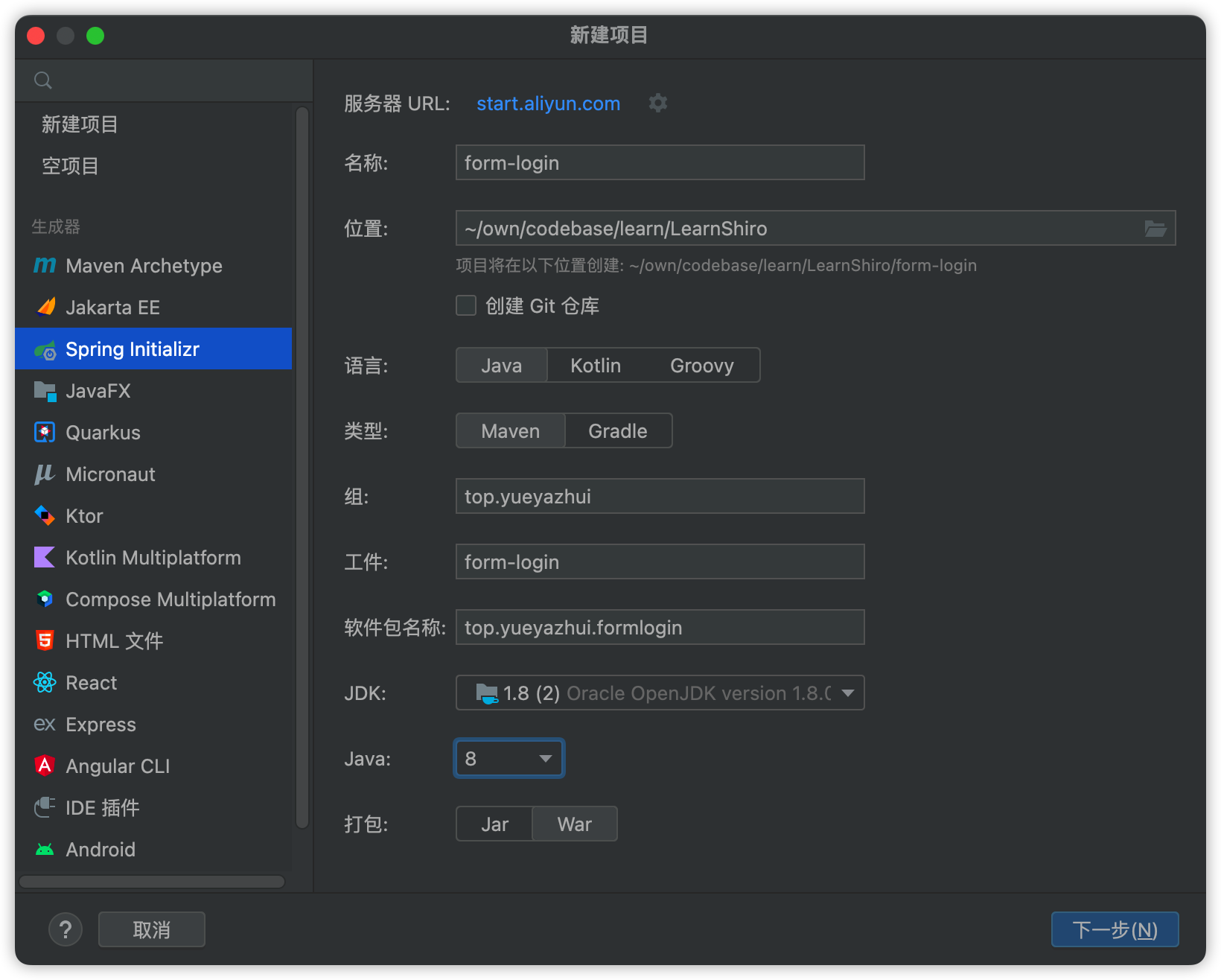The height and width of the screenshot is (980, 1221).
Task: Click the 组 group input field
Action: 660,496
